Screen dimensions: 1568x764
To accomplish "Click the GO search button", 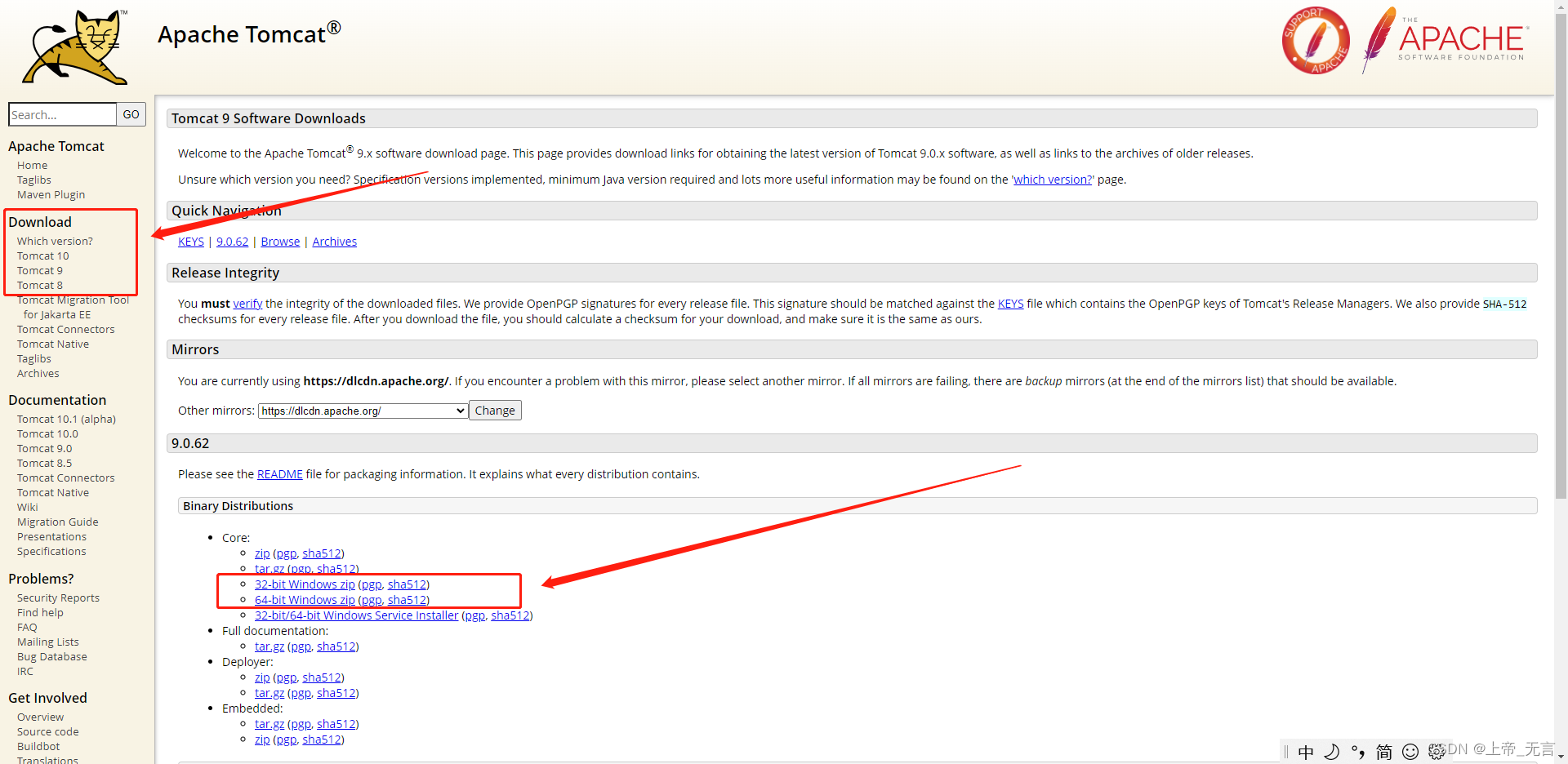I will coord(131,114).
